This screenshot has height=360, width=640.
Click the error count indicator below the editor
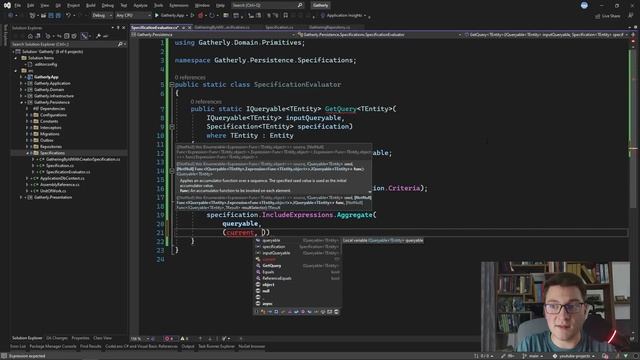(170, 338)
